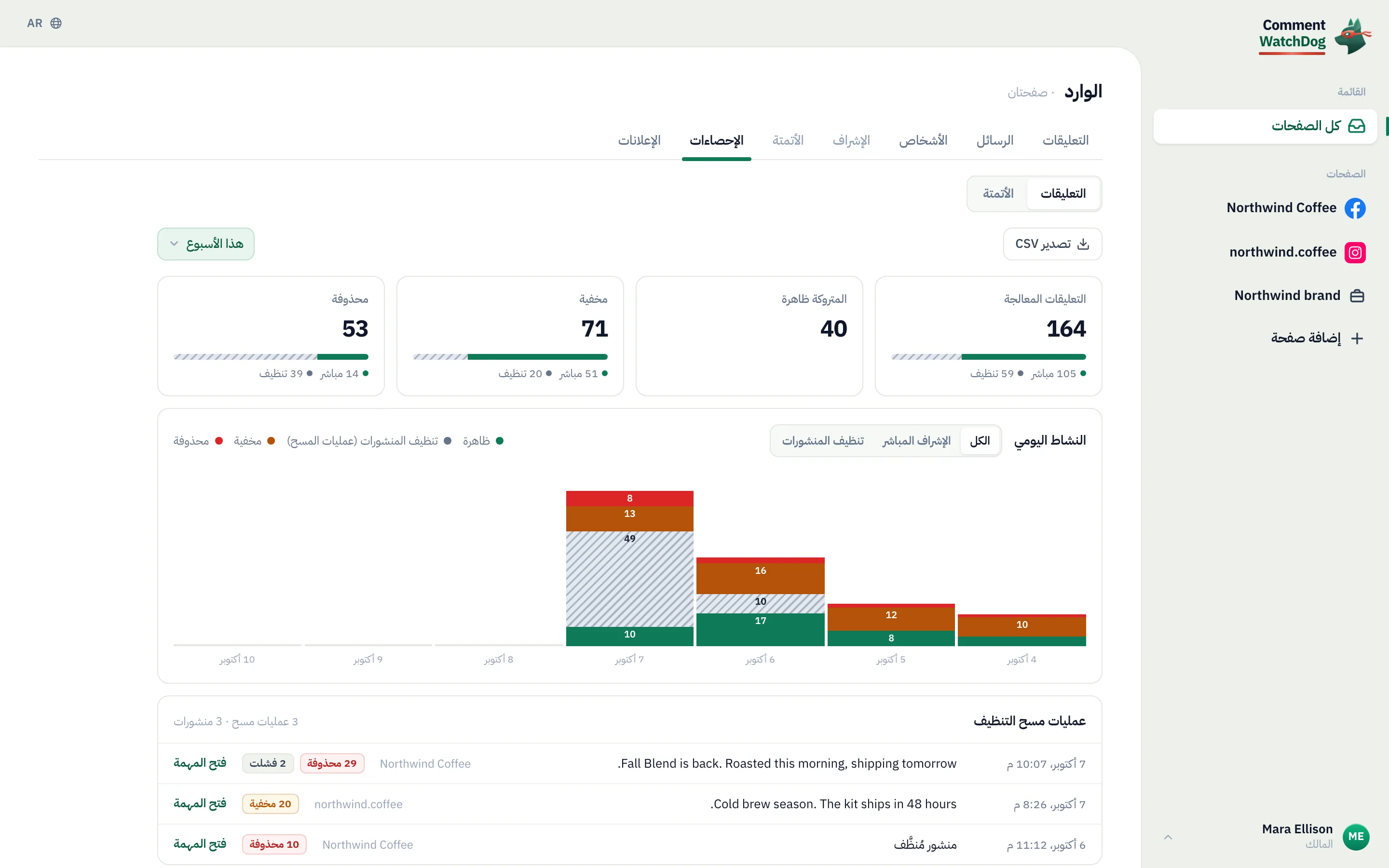Click the download icon in تصدير CSV

(x=1083, y=244)
